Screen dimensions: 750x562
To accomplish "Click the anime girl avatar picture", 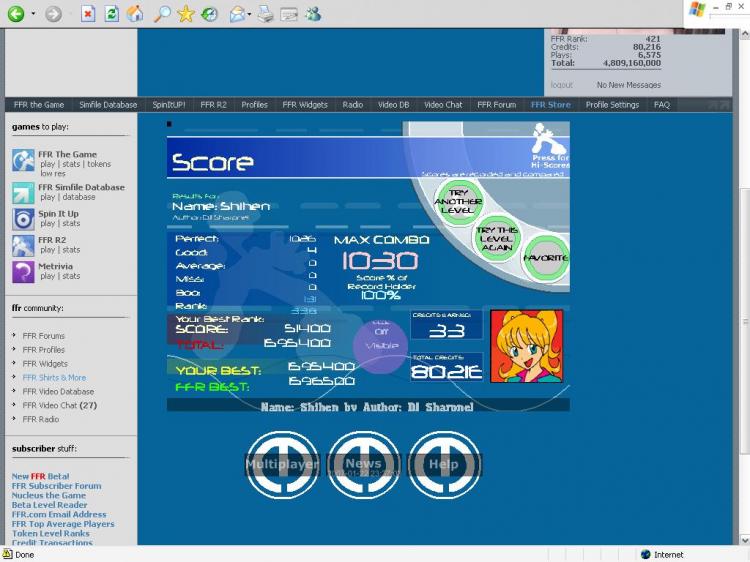I will [x=527, y=346].
